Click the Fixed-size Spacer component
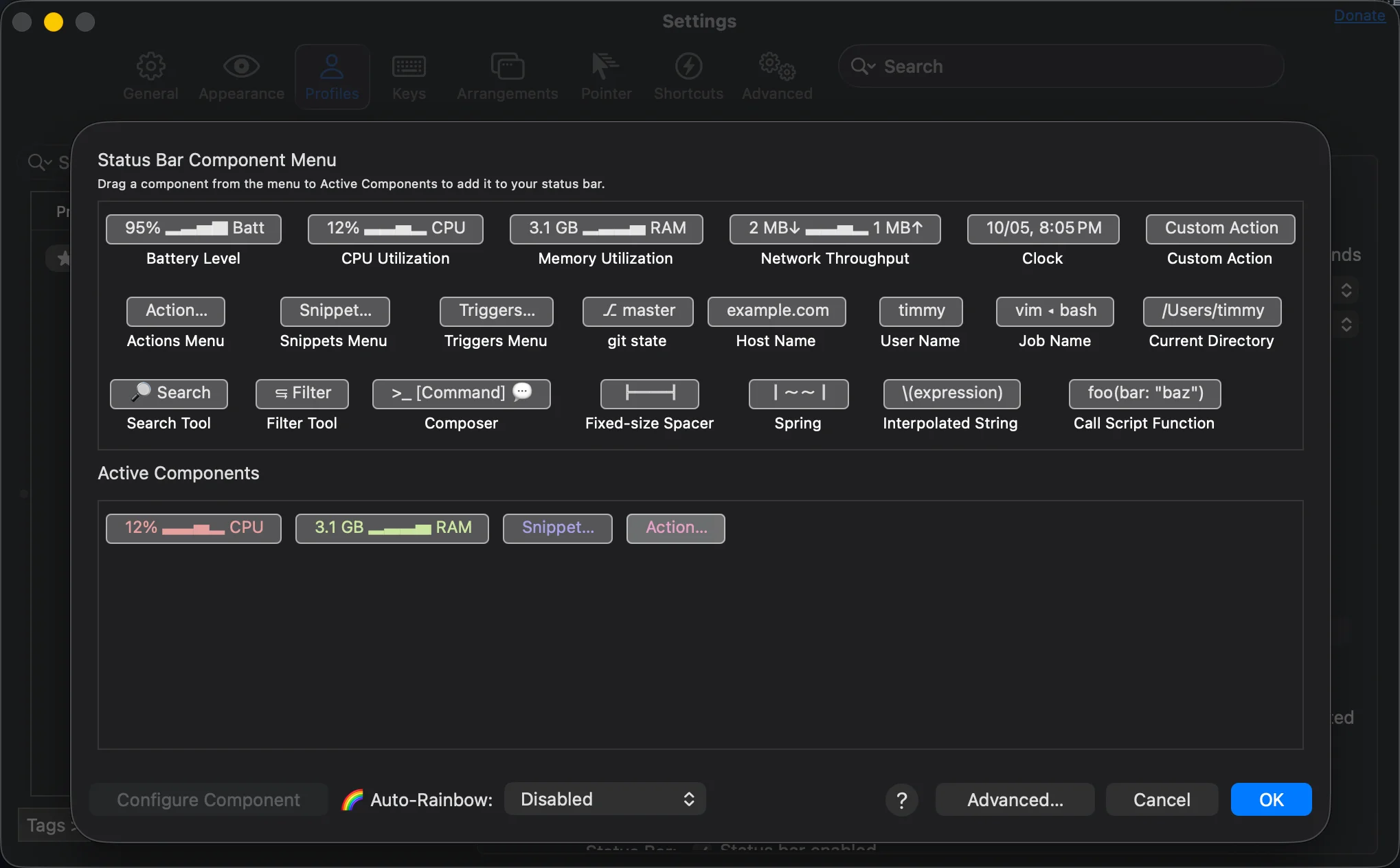This screenshot has width=1400, height=868. tap(649, 393)
